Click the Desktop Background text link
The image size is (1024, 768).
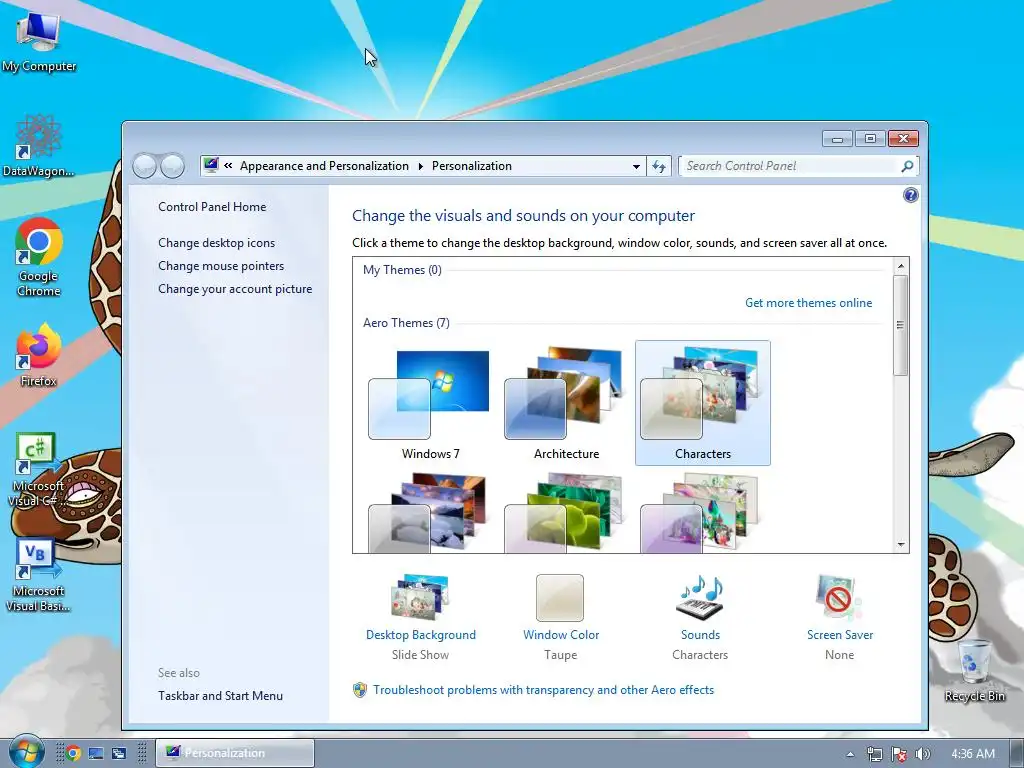421,635
